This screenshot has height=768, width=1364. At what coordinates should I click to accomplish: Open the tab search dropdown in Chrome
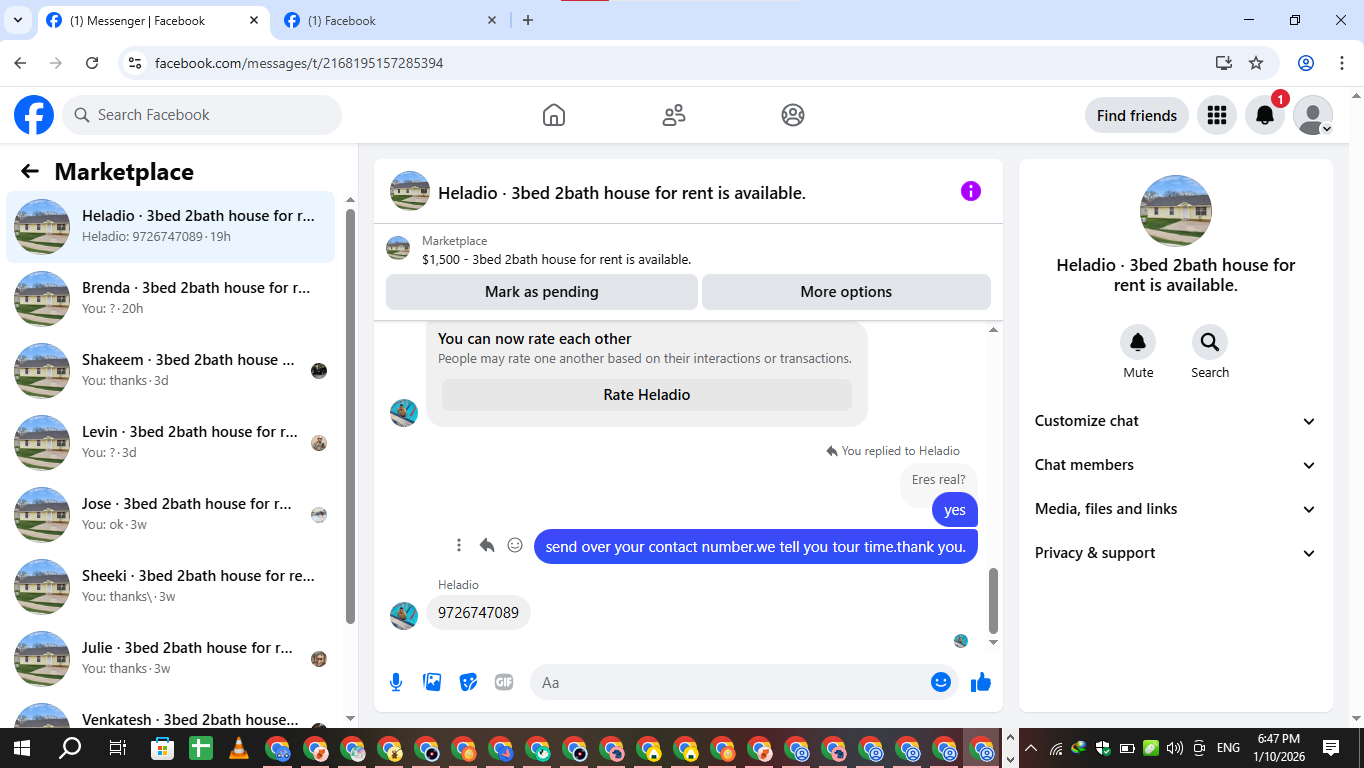18,20
